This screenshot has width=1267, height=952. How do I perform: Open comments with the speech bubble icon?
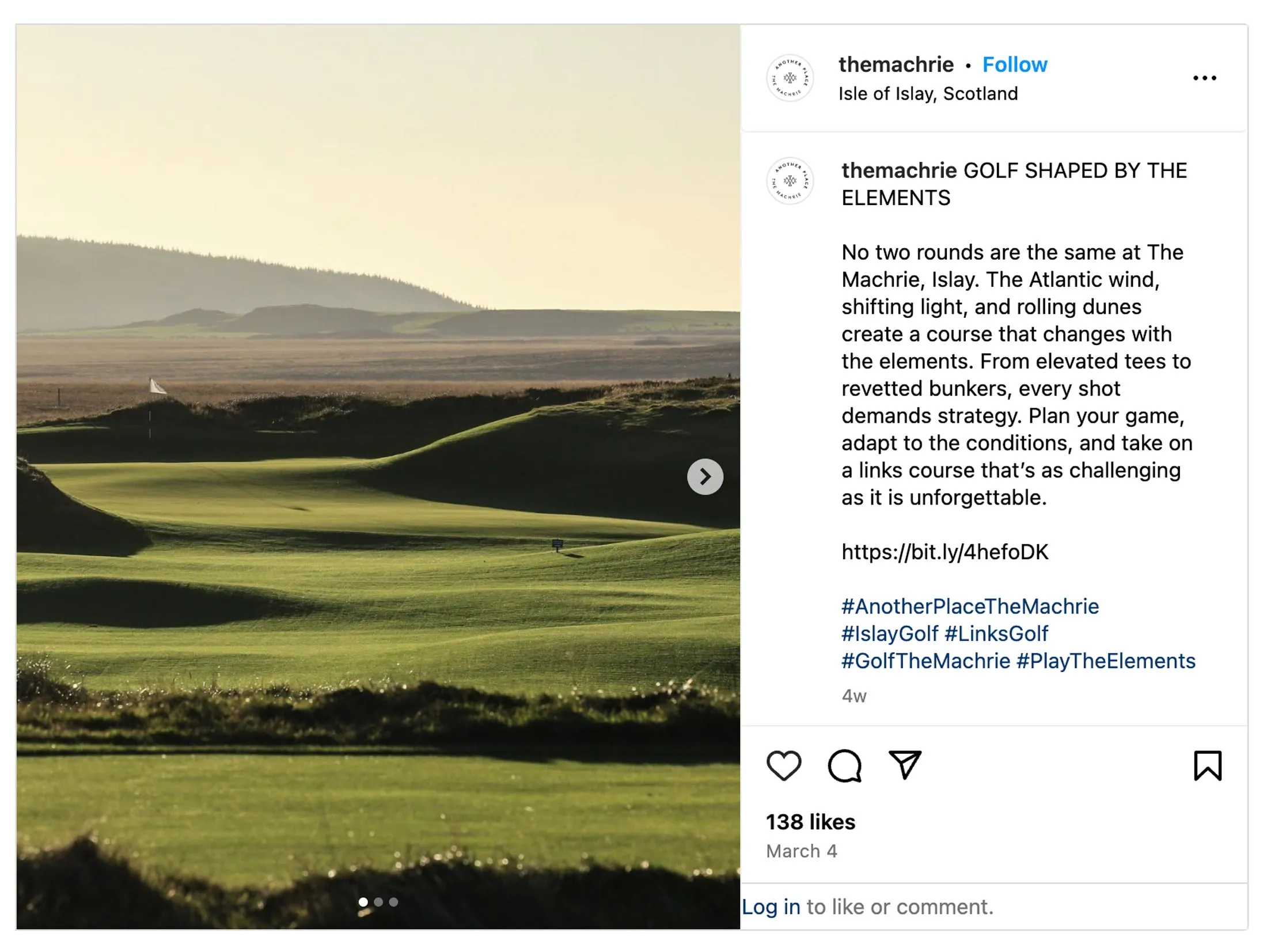pyautogui.click(x=844, y=766)
